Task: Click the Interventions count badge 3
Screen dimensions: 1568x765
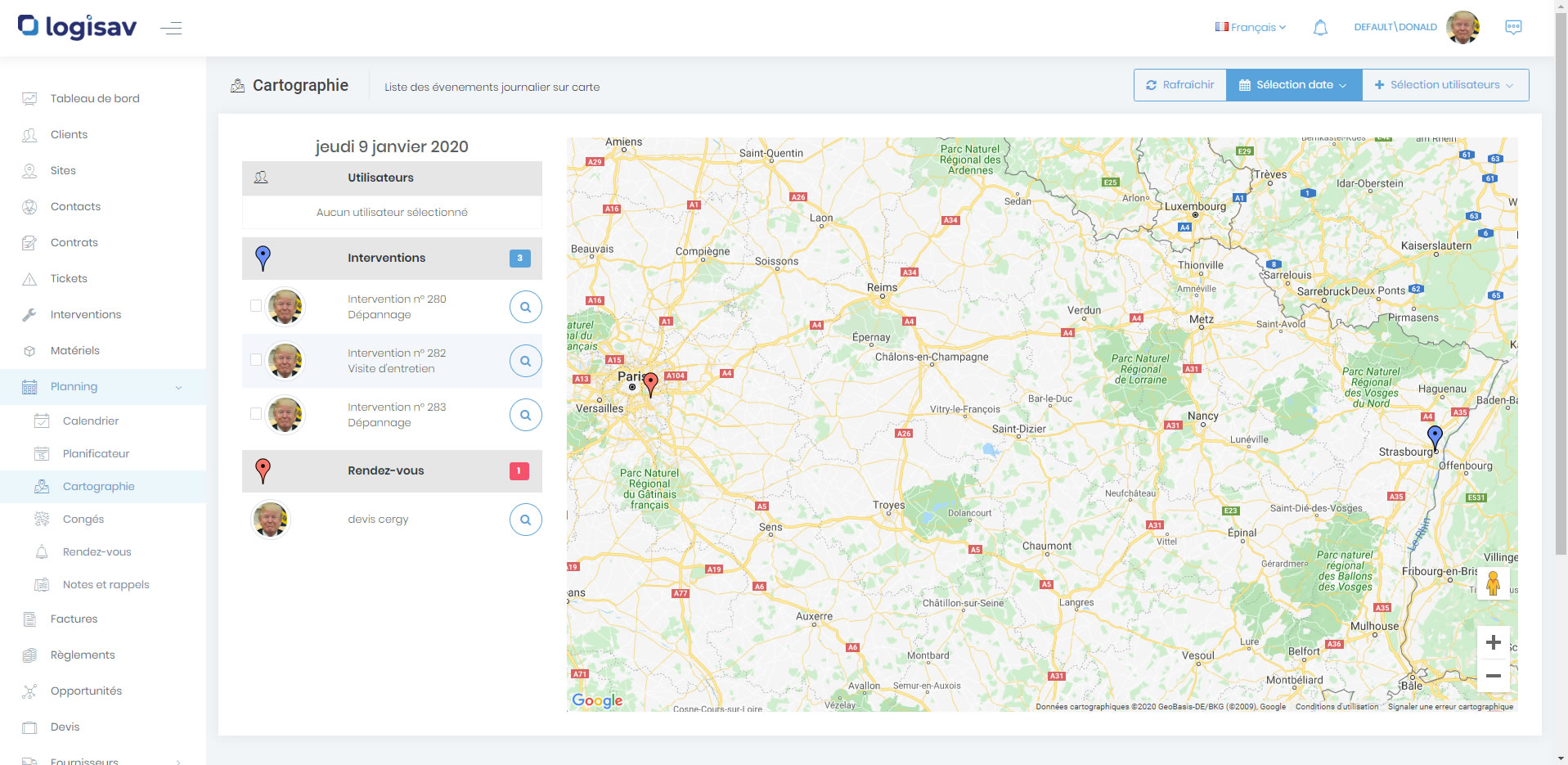Action: pos(519,258)
